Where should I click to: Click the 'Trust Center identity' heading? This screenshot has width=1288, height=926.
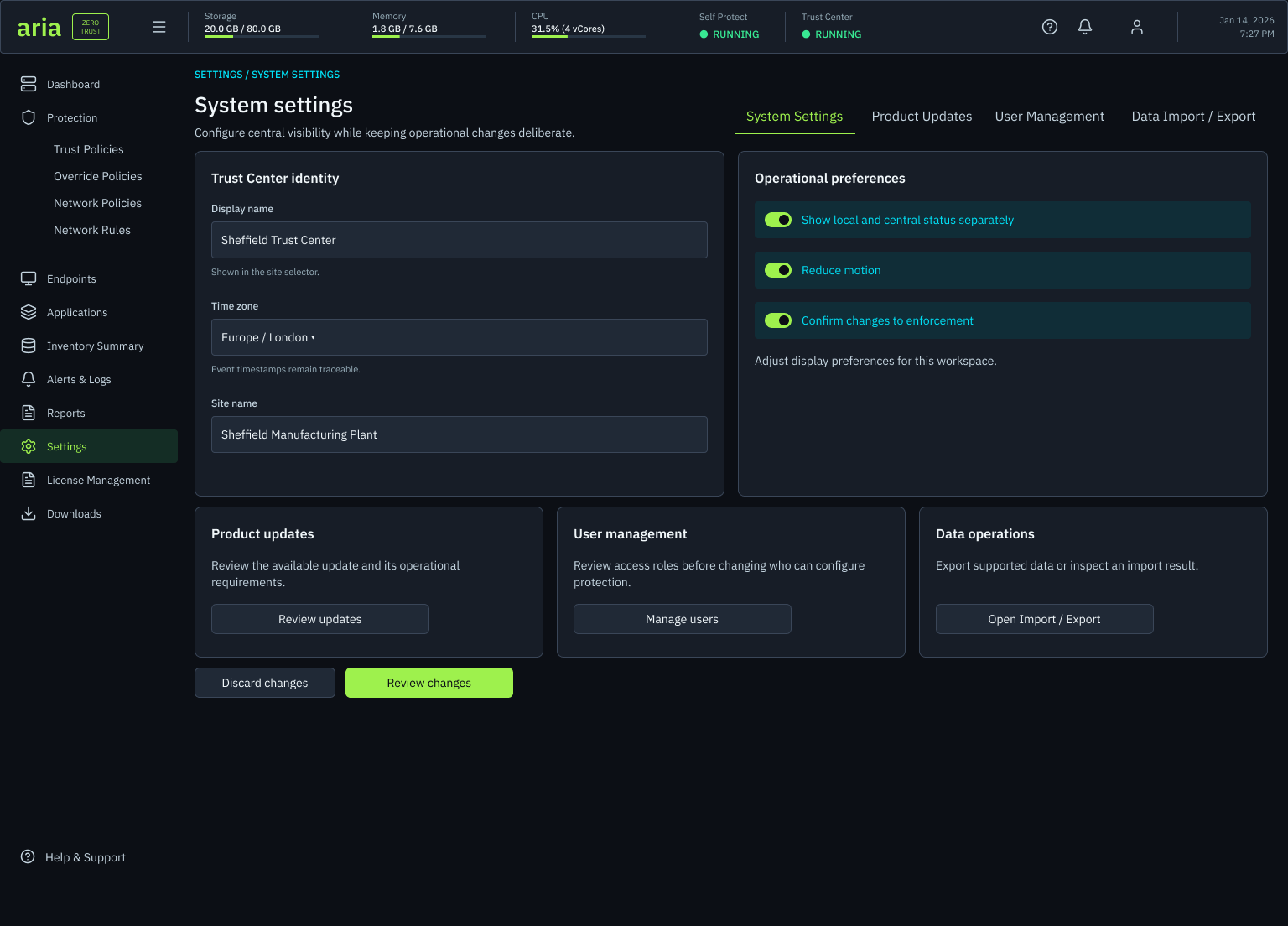(x=275, y=178)
